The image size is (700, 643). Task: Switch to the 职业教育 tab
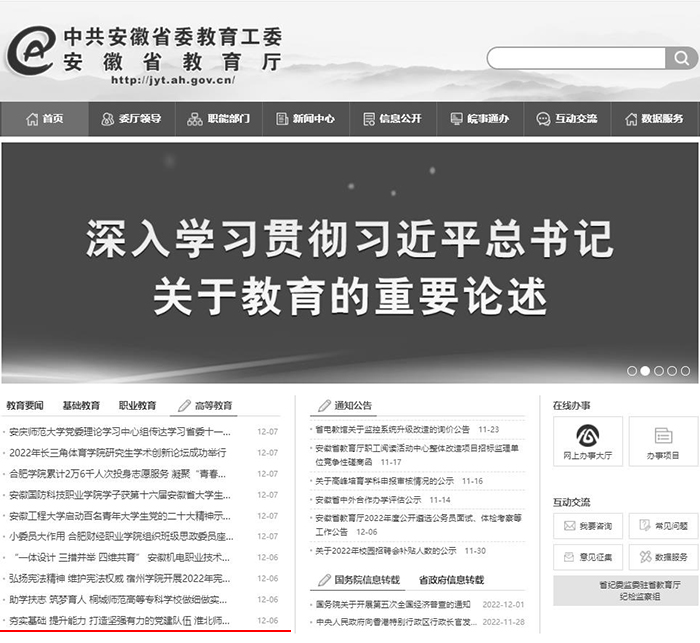point(137,406)
